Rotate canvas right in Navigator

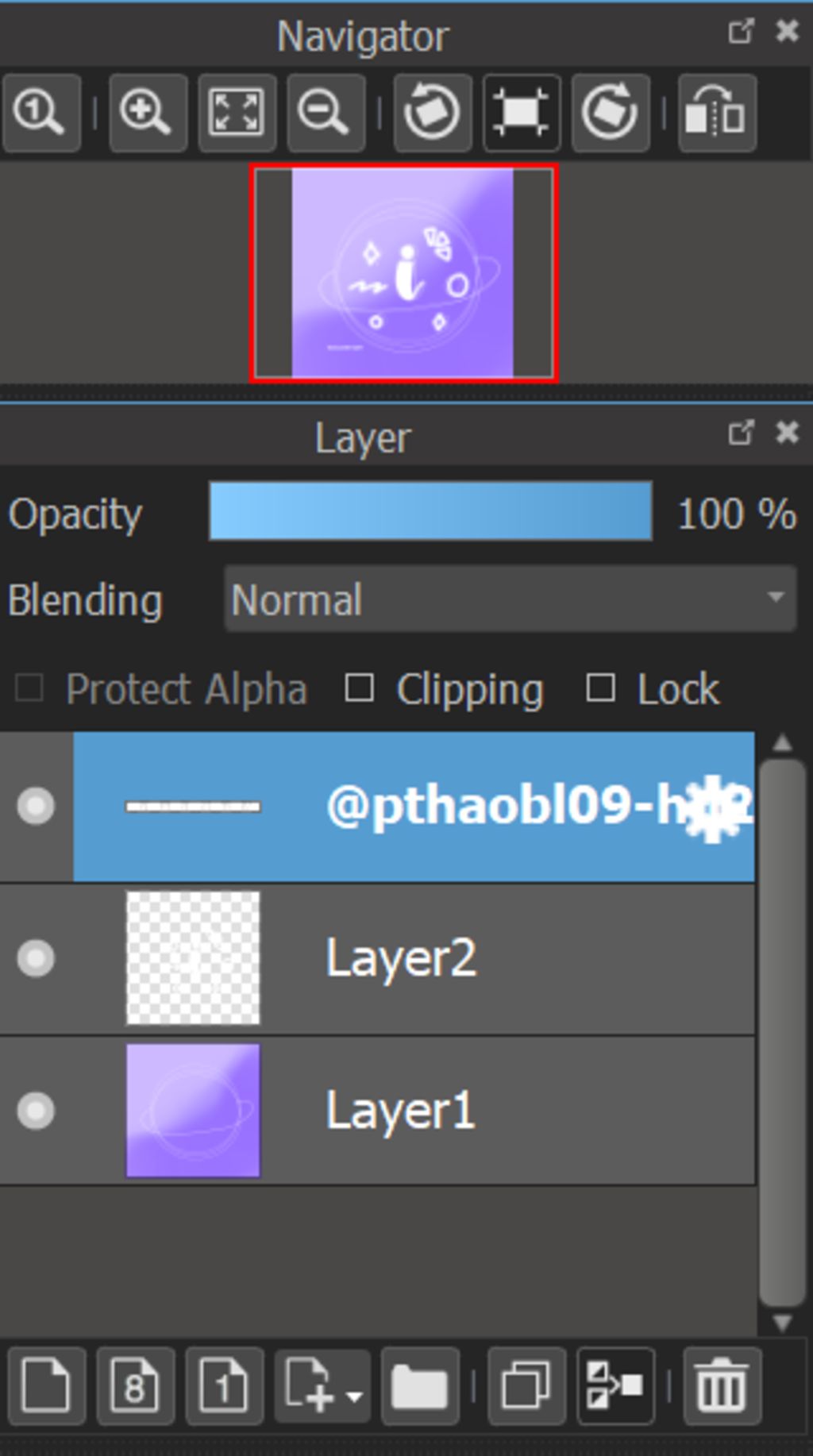point(611,113)
